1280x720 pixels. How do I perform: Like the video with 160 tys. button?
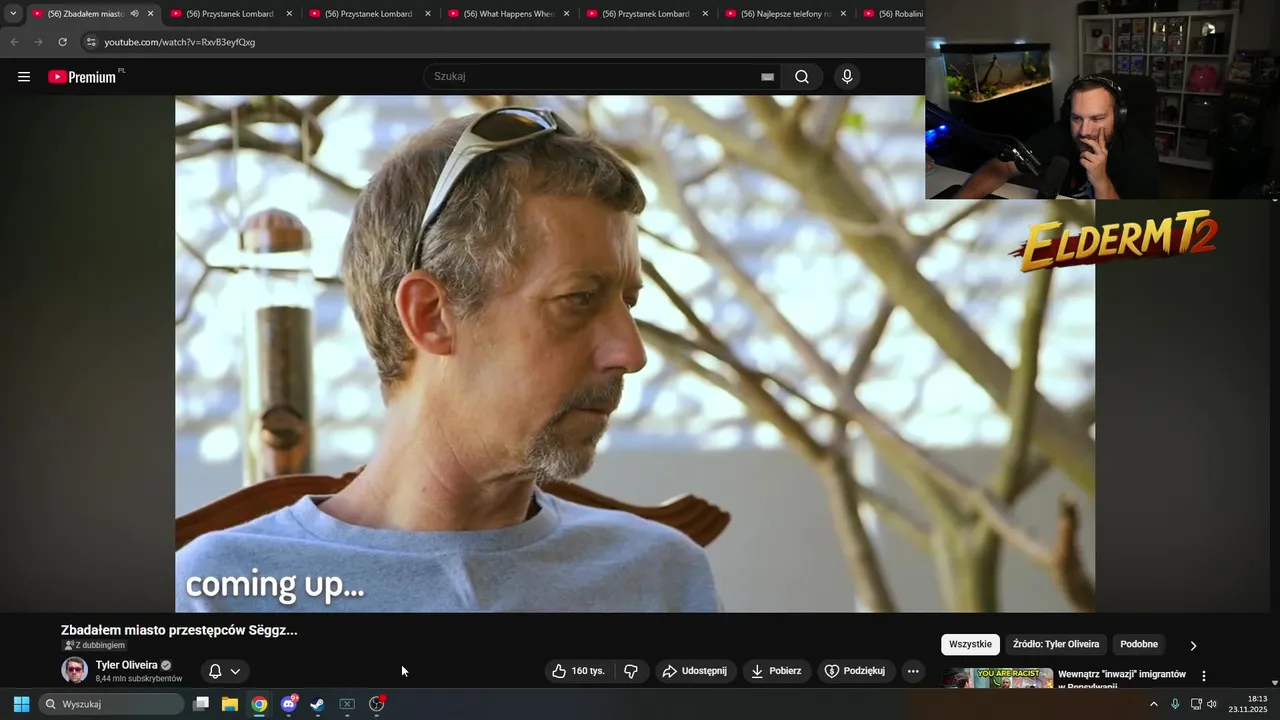coord(579,671)
